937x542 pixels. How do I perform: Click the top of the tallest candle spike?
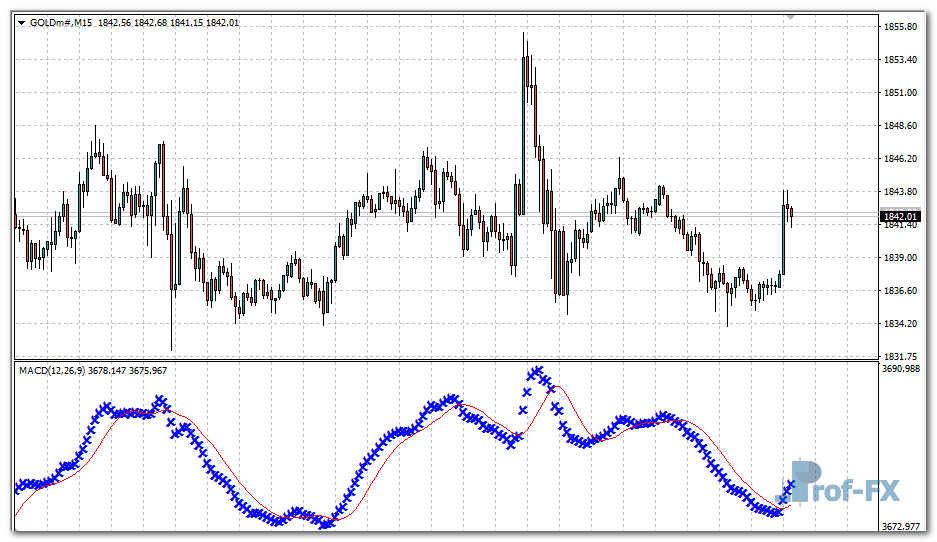click(523, 34)
